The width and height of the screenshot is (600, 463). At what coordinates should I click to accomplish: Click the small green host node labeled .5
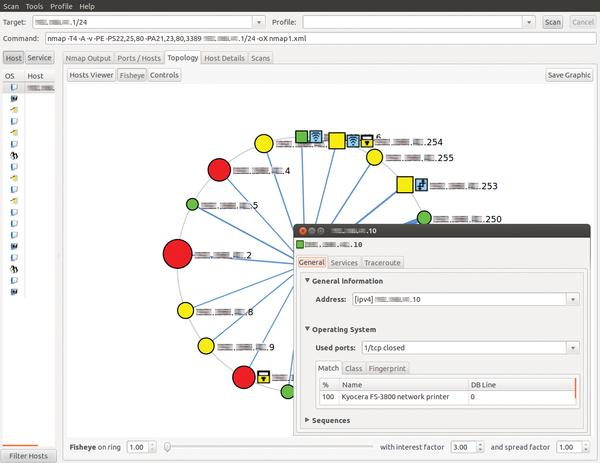click(x=192, y=205)
